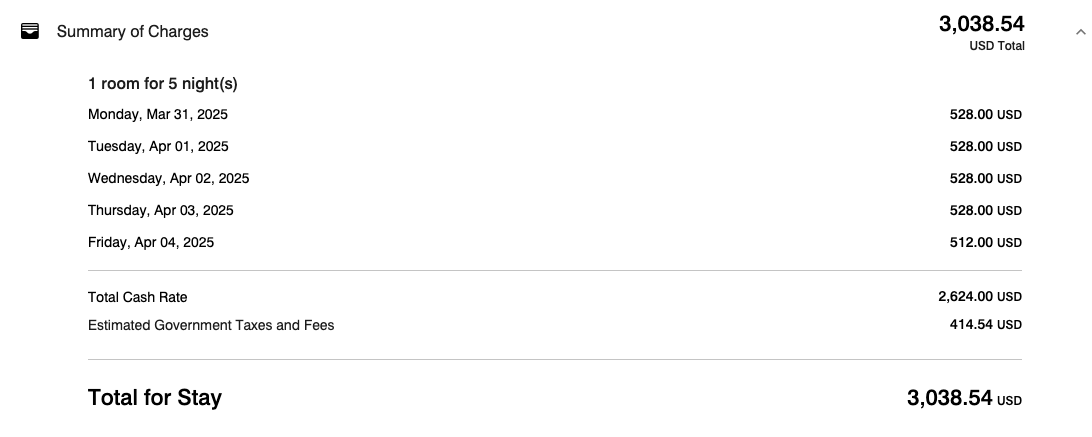Click the Summary of Charges heading
1092x437 pixels.
[x=132, y=32]
